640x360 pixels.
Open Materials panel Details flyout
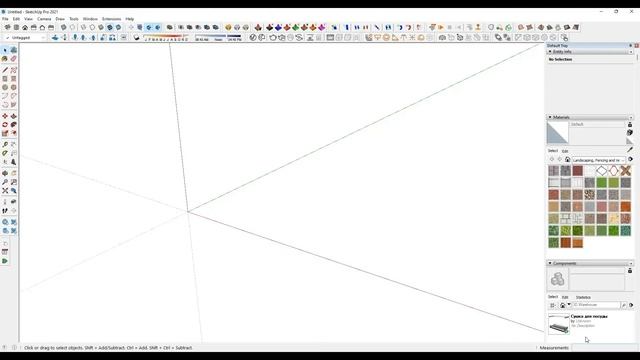(x=631, y=160)
